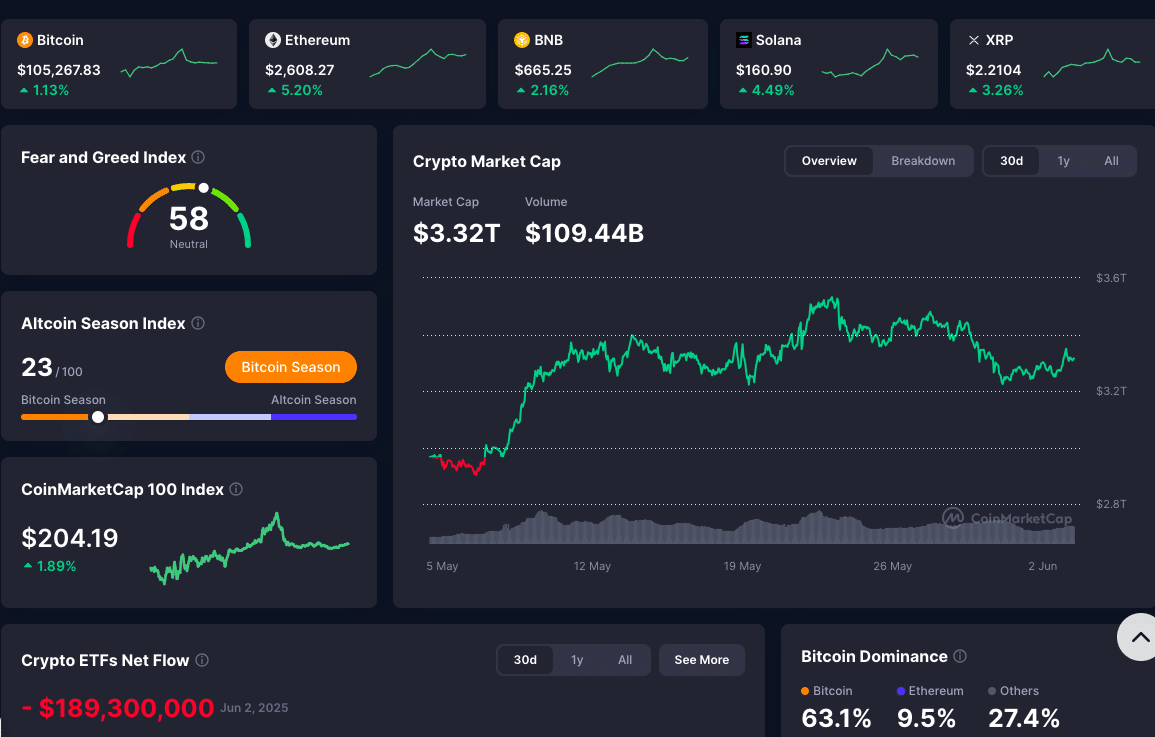Image resolution: width=1155 pixels, height=737 pixels.
Task: Click the 9.5% Ethereum dominance value
Action: click(x=926, y=718)
